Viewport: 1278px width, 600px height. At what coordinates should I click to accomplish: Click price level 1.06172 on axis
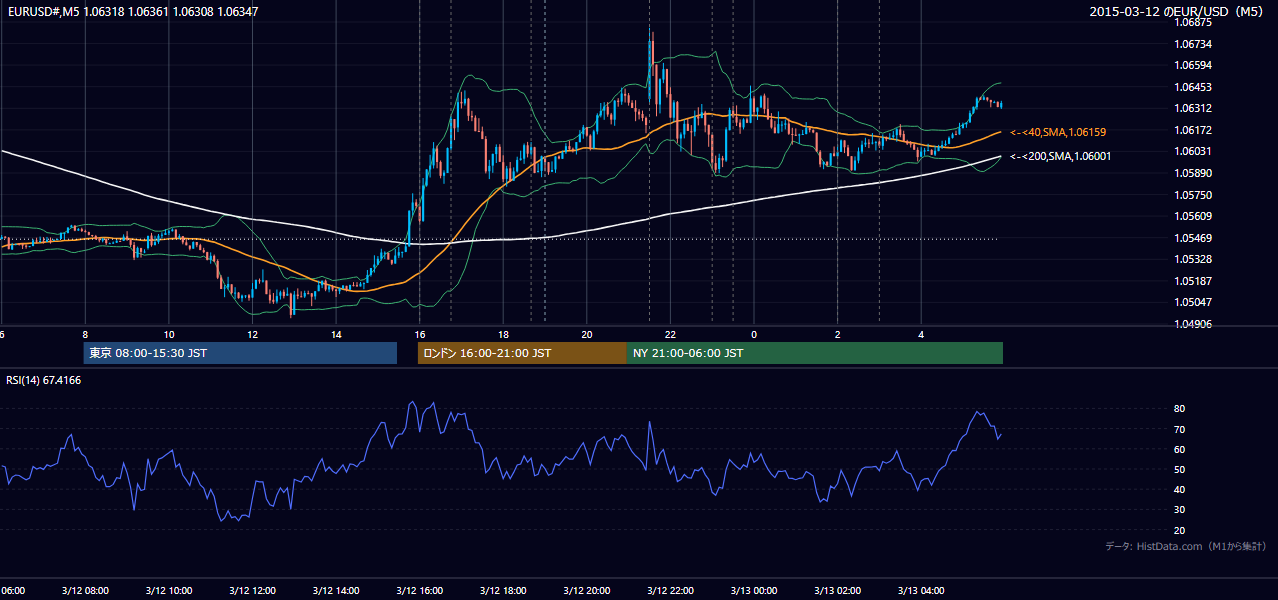pos(1193,130)
